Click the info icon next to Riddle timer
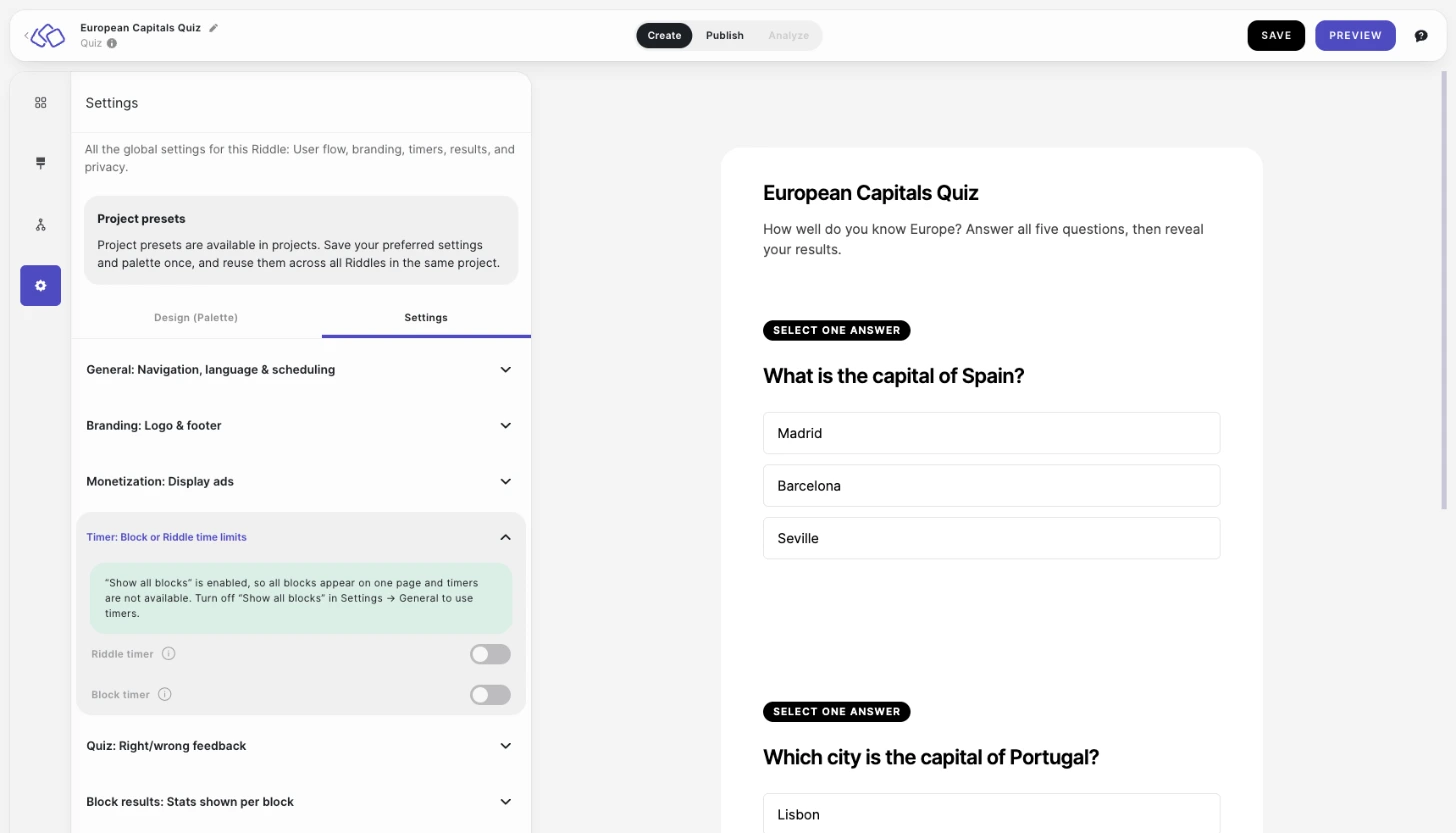Viewport: 1456px width, 833px height. (x=169, y=654)
